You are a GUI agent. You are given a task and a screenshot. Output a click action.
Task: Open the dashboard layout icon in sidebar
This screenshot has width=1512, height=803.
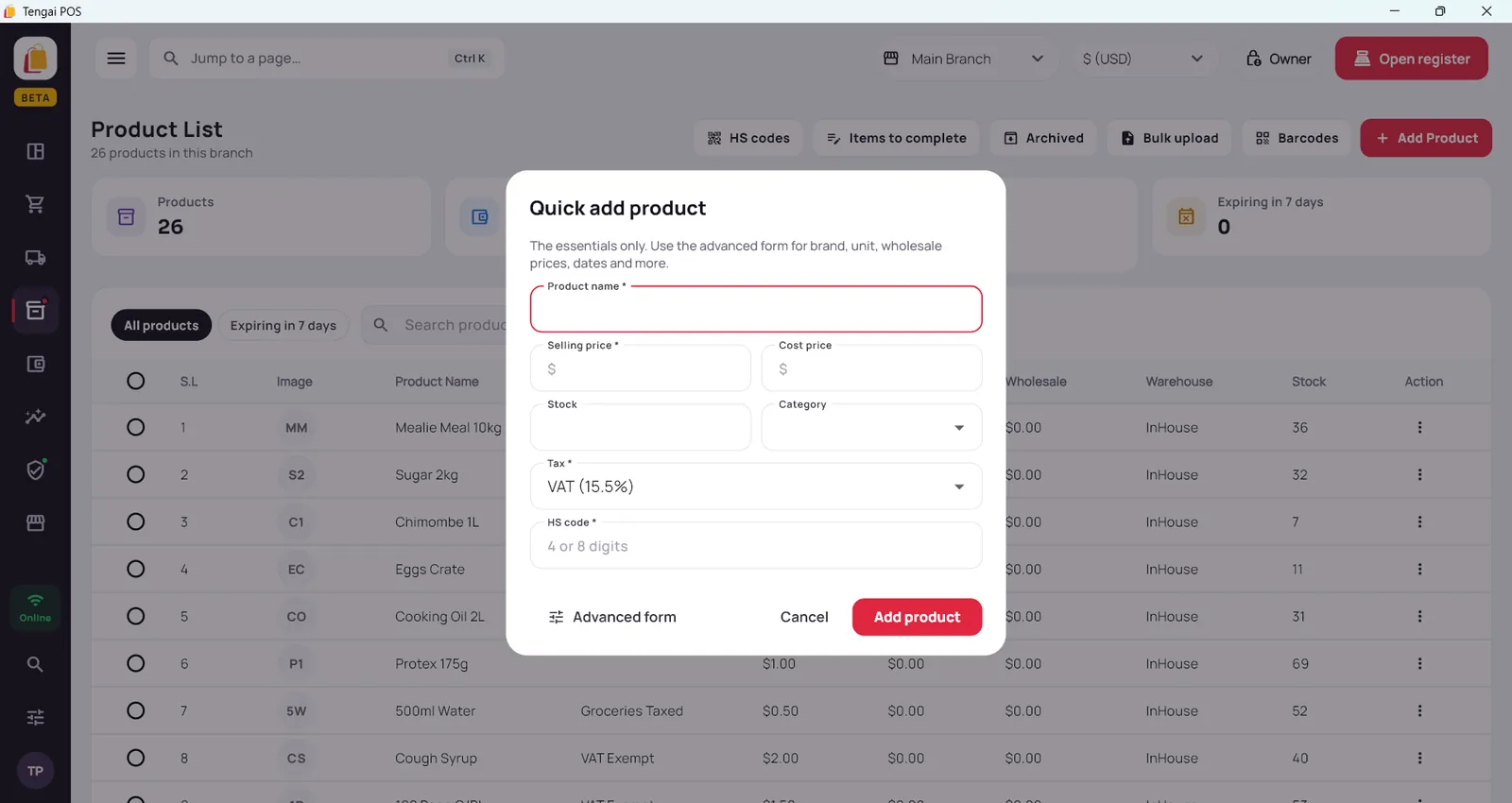pos(35,151)
